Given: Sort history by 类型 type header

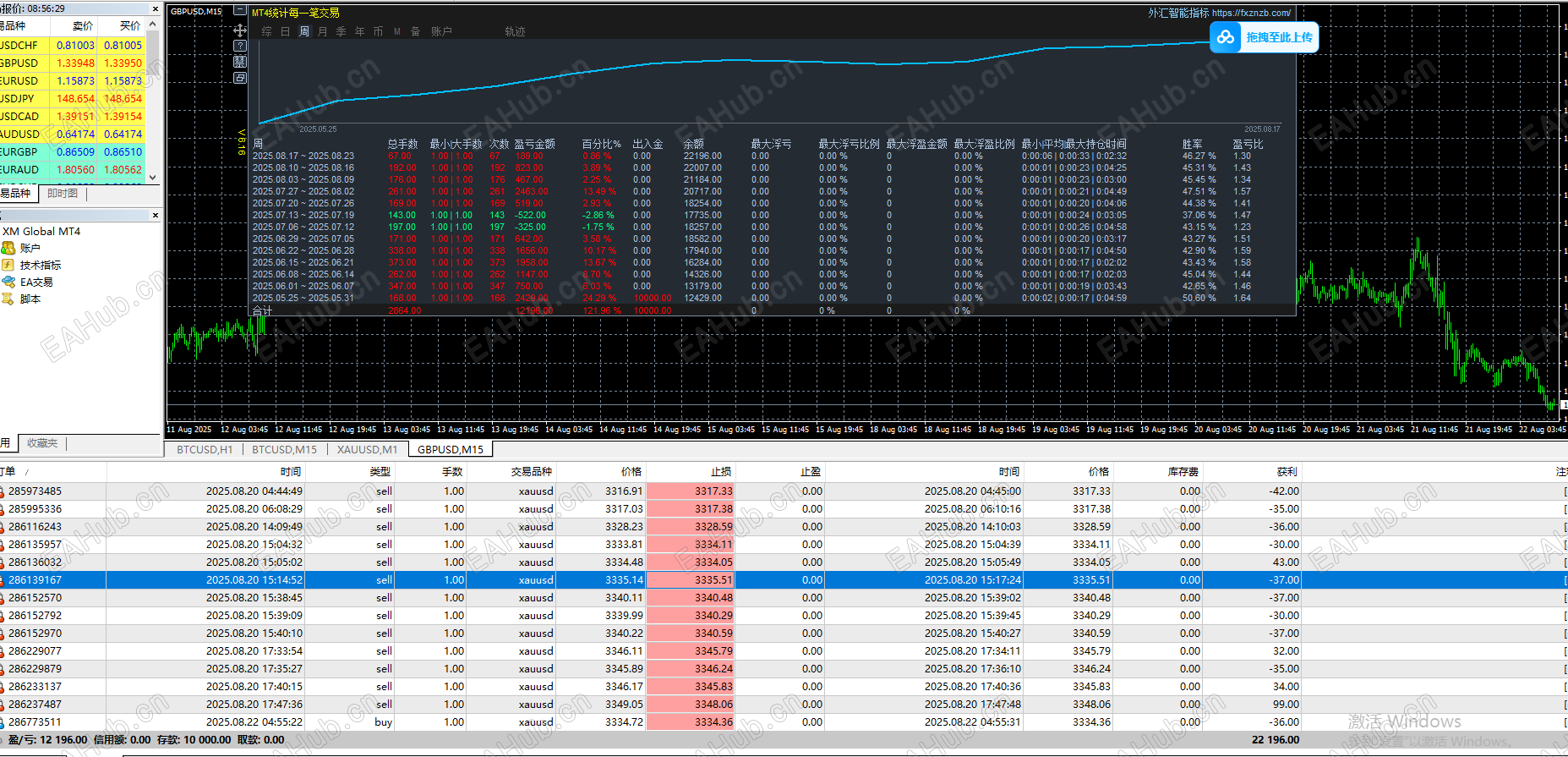Looking at the screenshot, I should click(380, 472).
